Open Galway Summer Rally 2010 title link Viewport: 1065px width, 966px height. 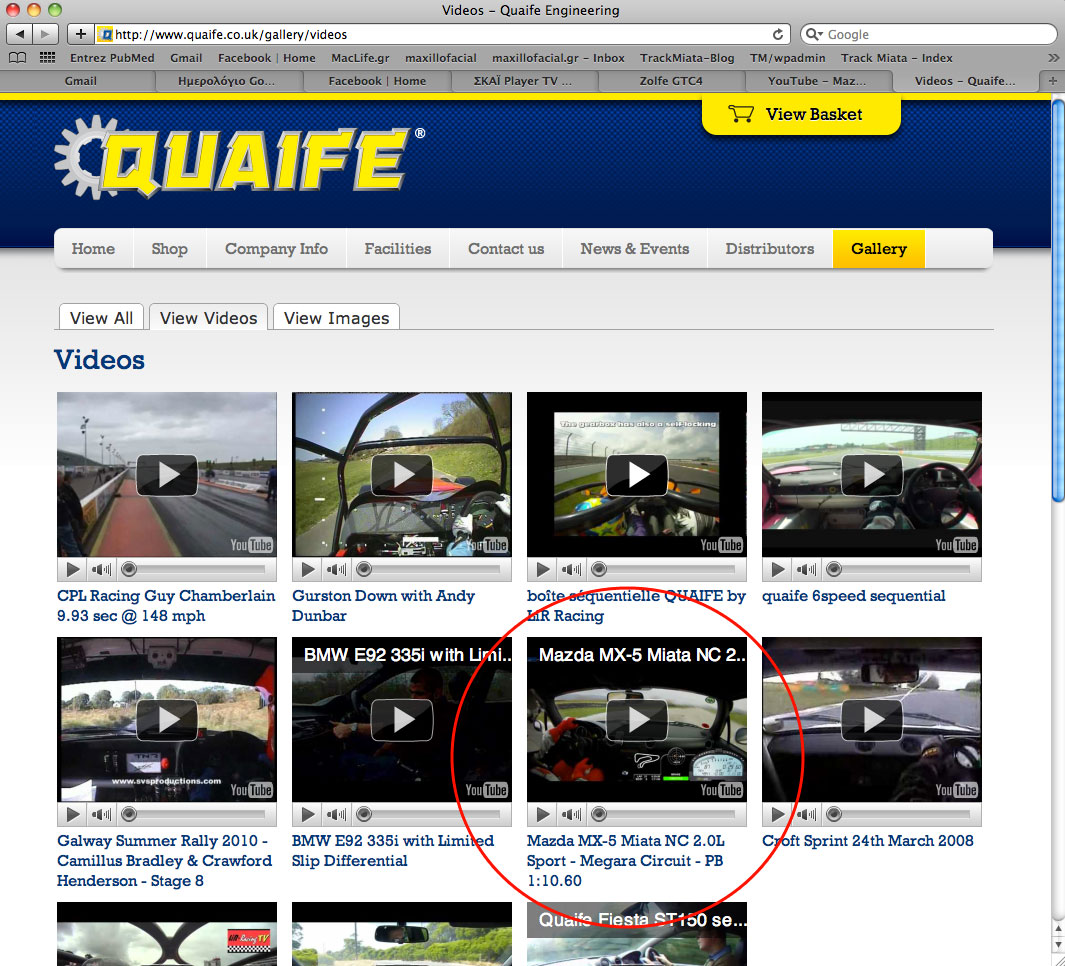pos(164,860)
